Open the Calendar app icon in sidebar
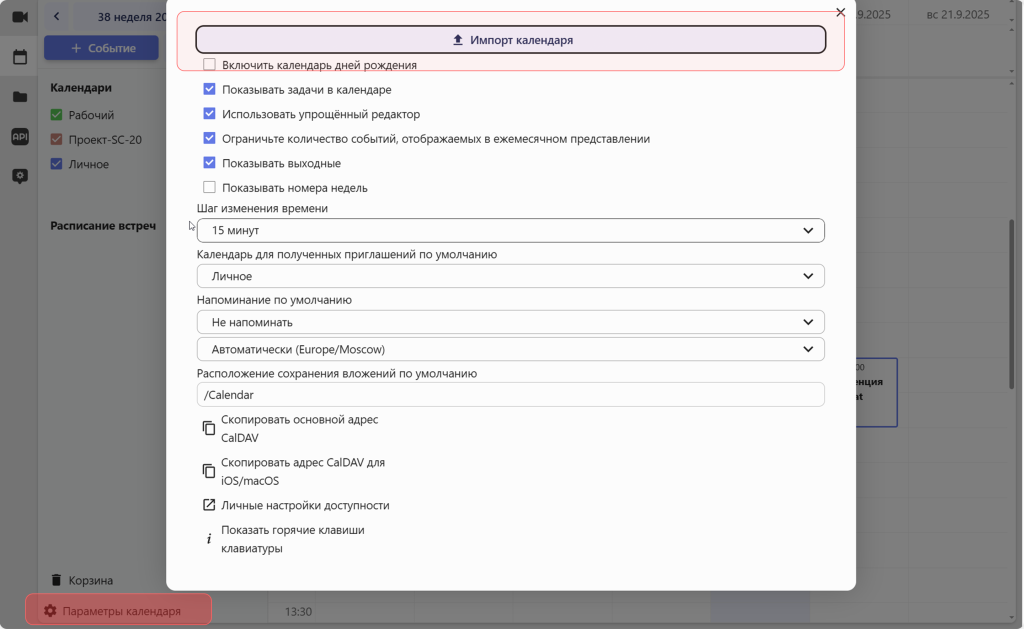This screenshot has height=629, width=1024. [x=19, y=57]
